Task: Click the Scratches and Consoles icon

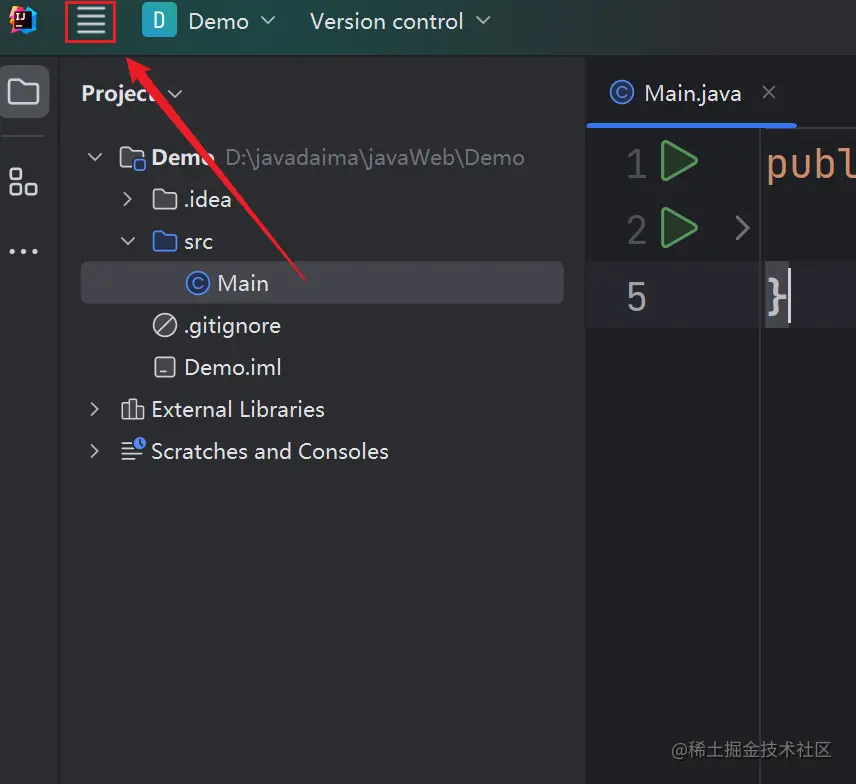Action: pos(133,449)
